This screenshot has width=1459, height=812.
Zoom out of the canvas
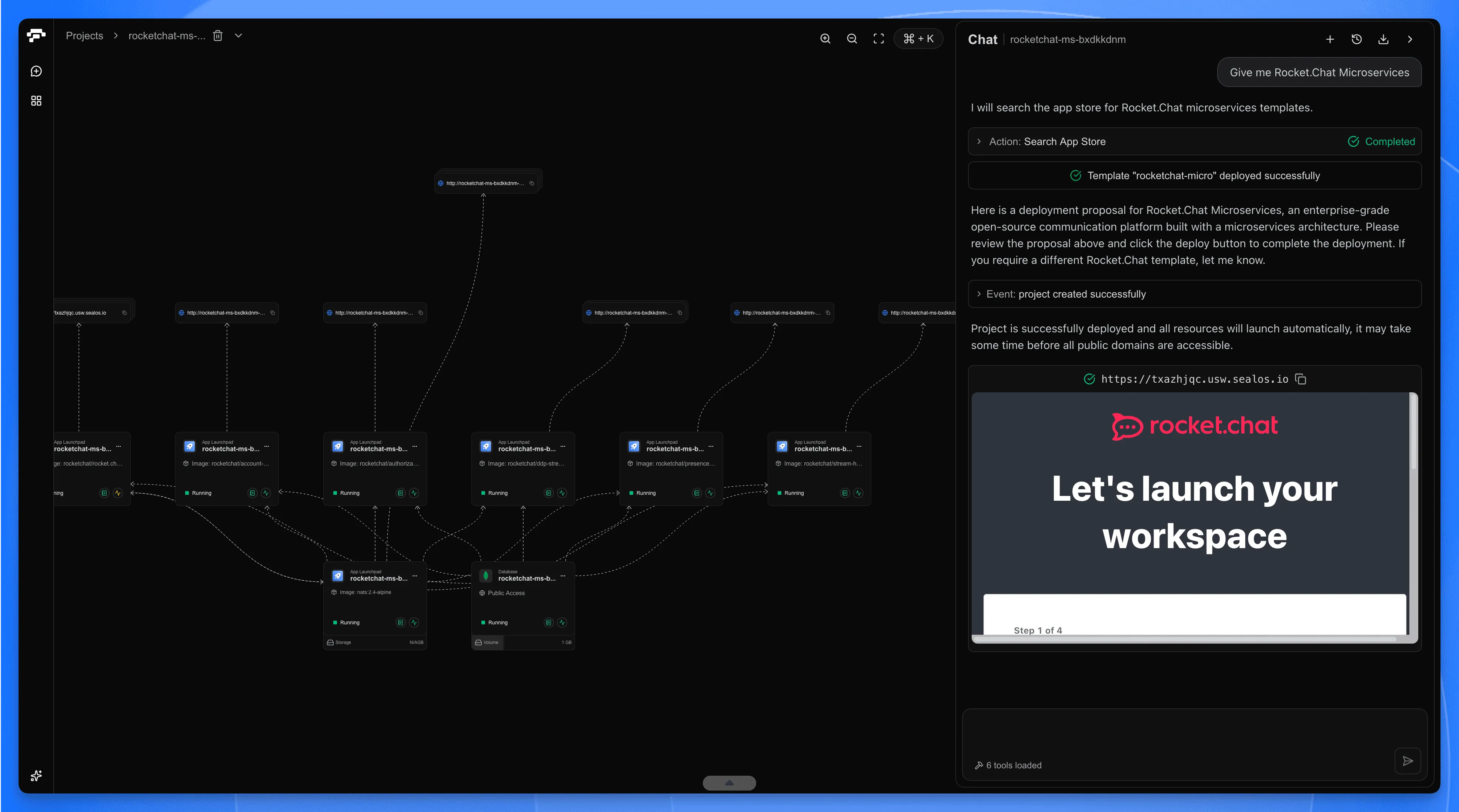point(852,38)
